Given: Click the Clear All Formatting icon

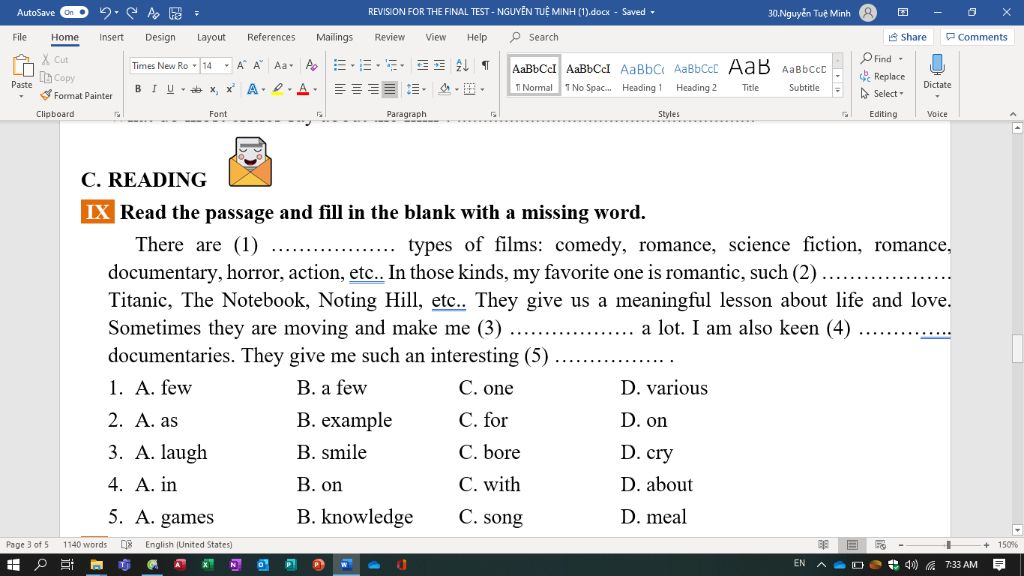Looking at the screenshot, I should [311, 65].
